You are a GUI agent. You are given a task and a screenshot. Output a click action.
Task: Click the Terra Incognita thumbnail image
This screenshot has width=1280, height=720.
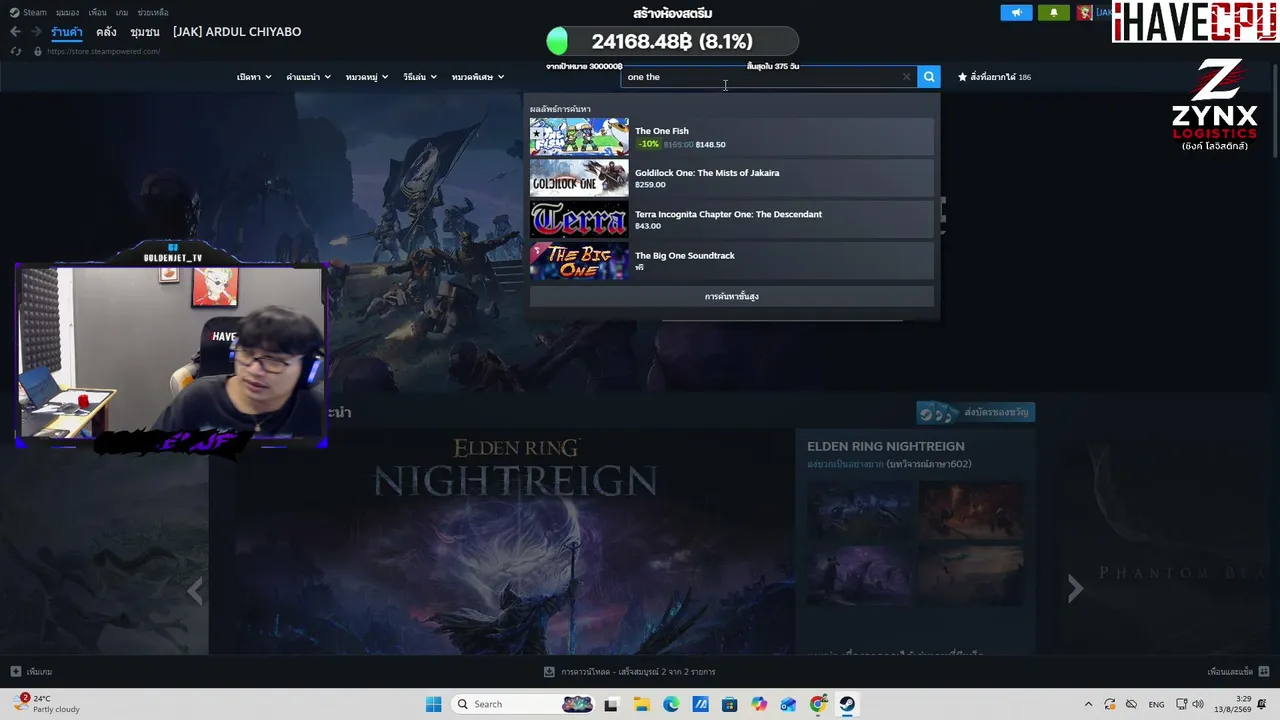[x=579, y=220]
